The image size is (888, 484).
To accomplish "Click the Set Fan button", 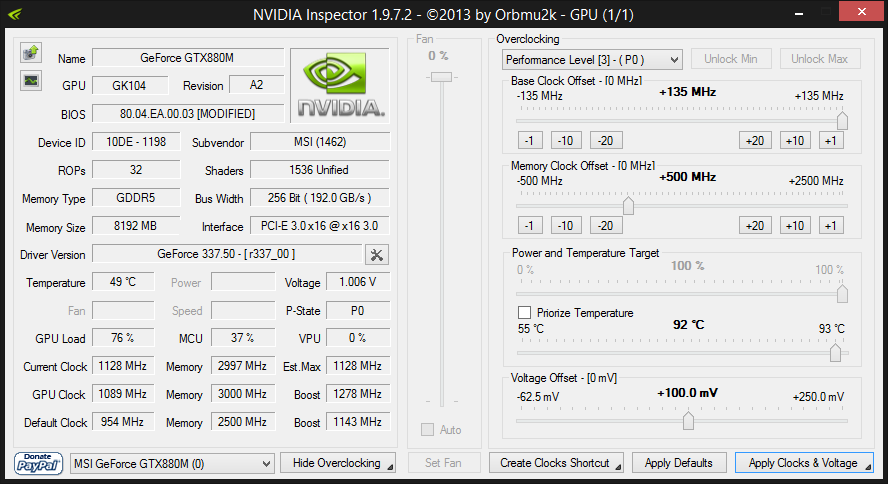I will [x=443, y=462].
